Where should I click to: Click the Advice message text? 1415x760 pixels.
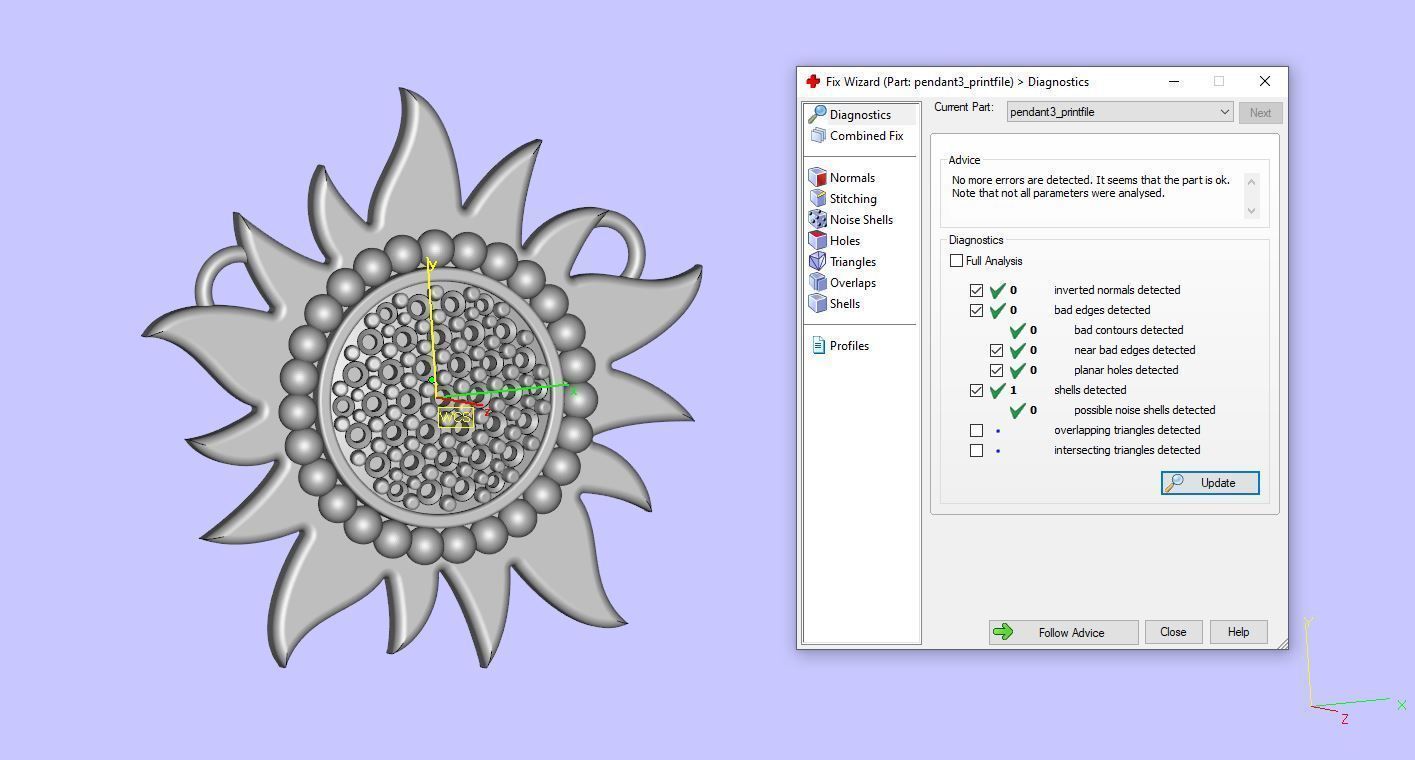tap(1090, 187)
